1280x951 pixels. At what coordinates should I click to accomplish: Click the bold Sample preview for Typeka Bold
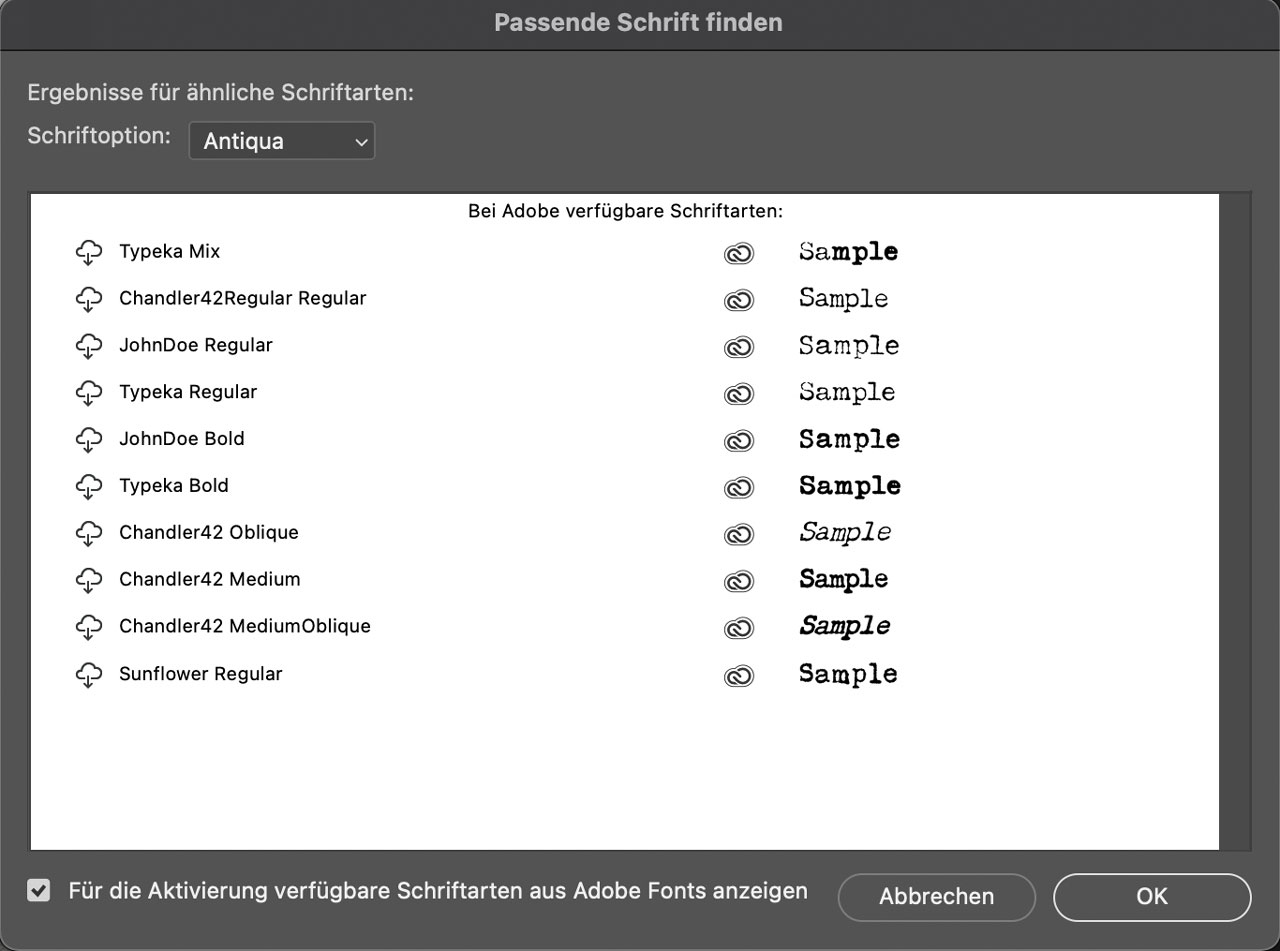[848, 487]
